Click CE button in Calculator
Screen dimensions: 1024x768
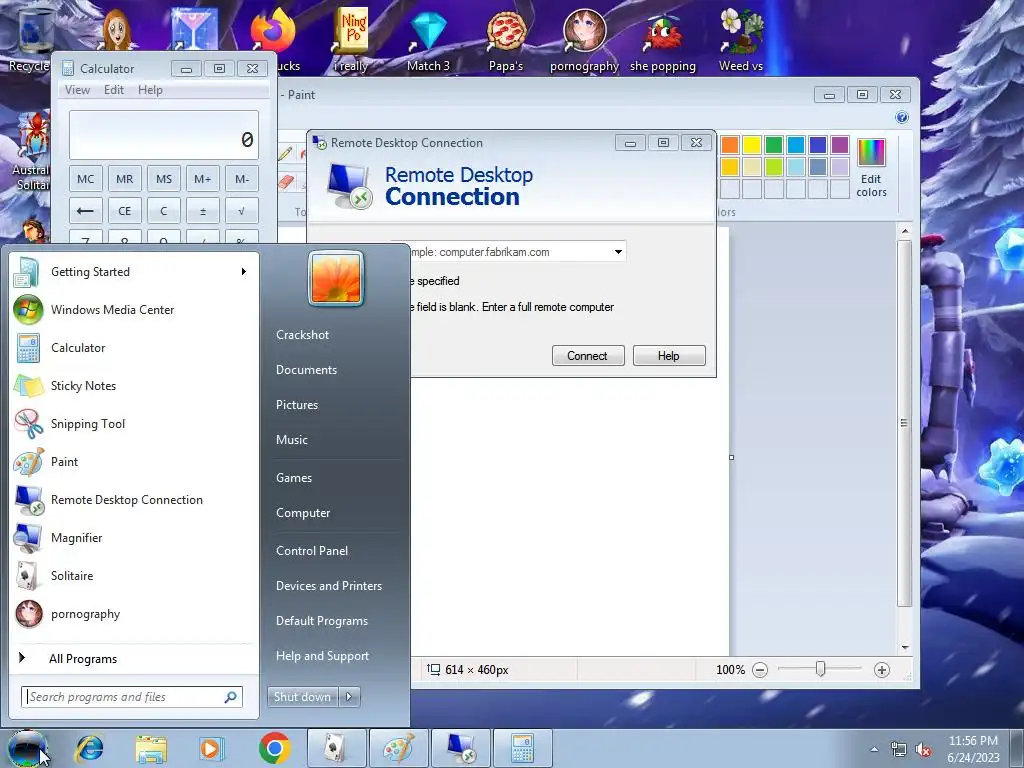point(125,211)
